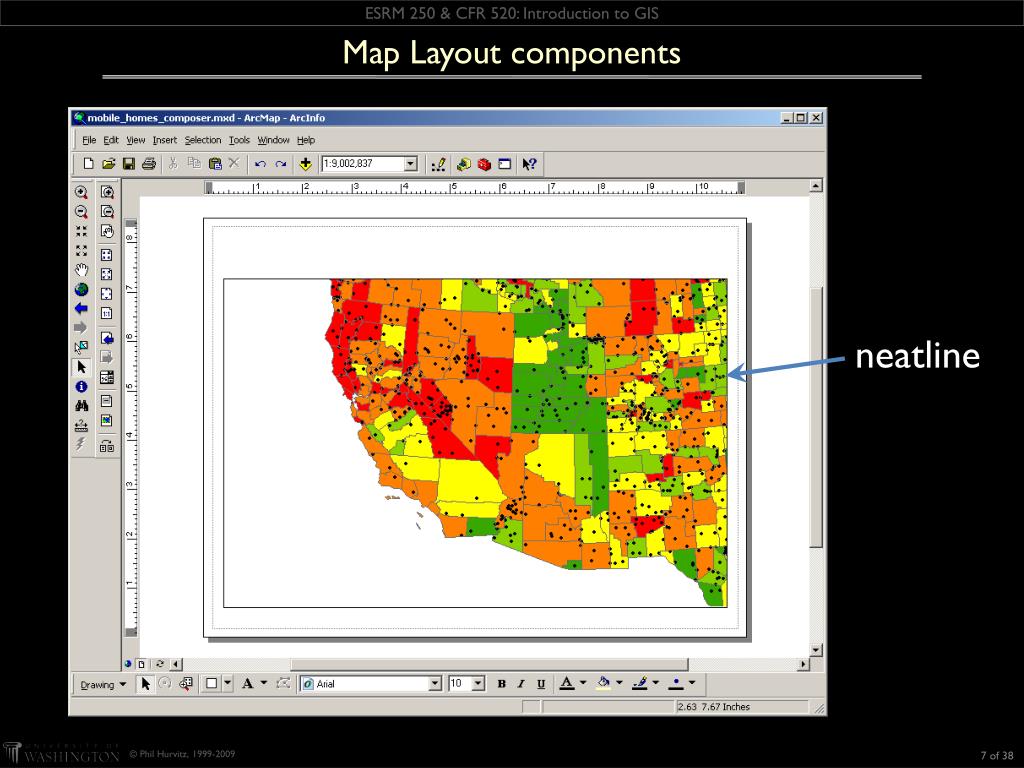Click the fill color bucket swatch
The height and width of the screenshot is (768, 1024).
(x=604, y=684)
